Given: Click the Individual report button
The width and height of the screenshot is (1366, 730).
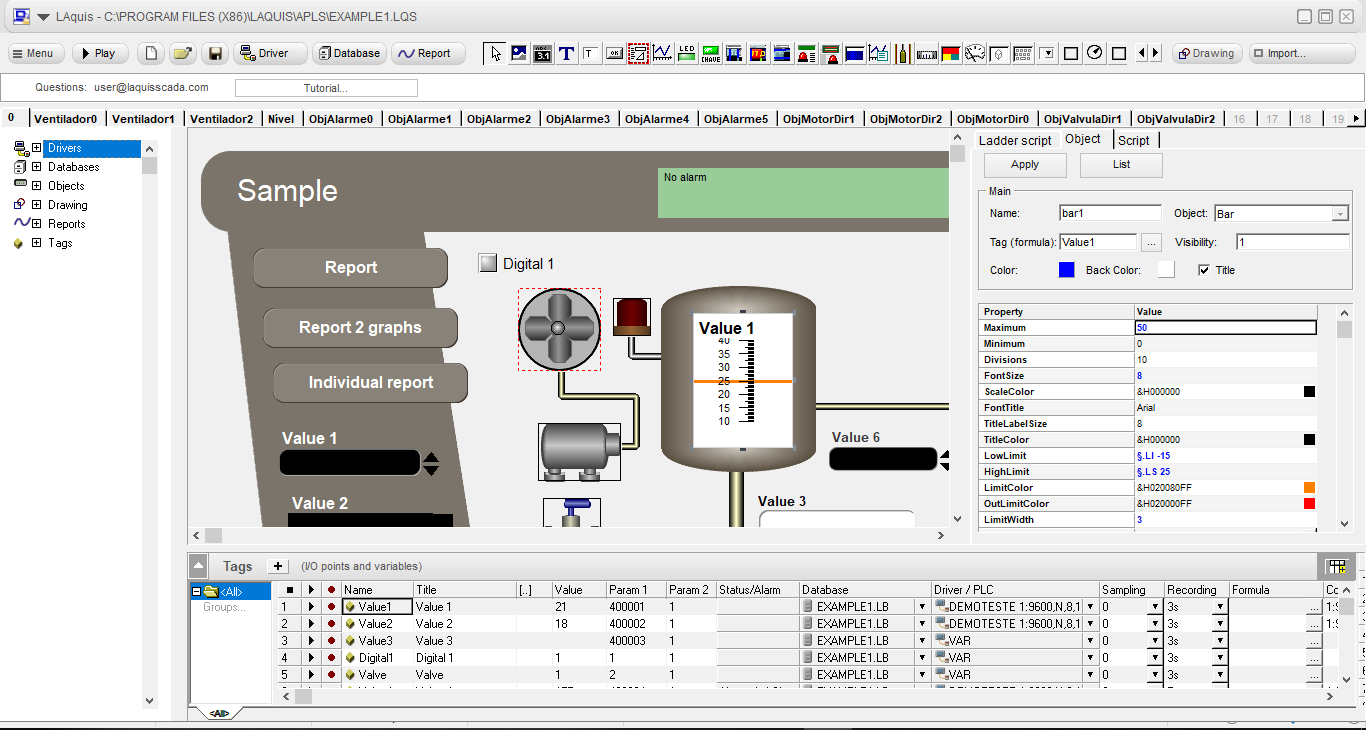Looking at the screenshot, I should click(x=371, y=383).
